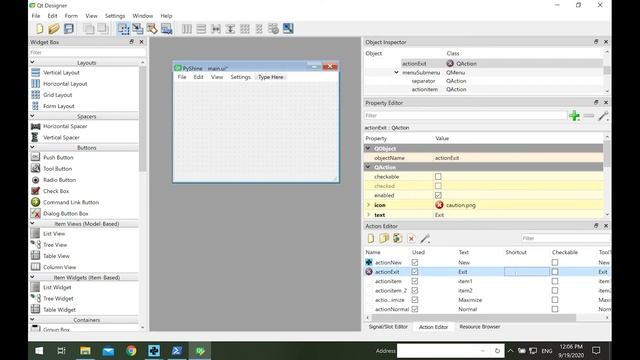
Task: Expand the icon property row
Action: point(368,205)
